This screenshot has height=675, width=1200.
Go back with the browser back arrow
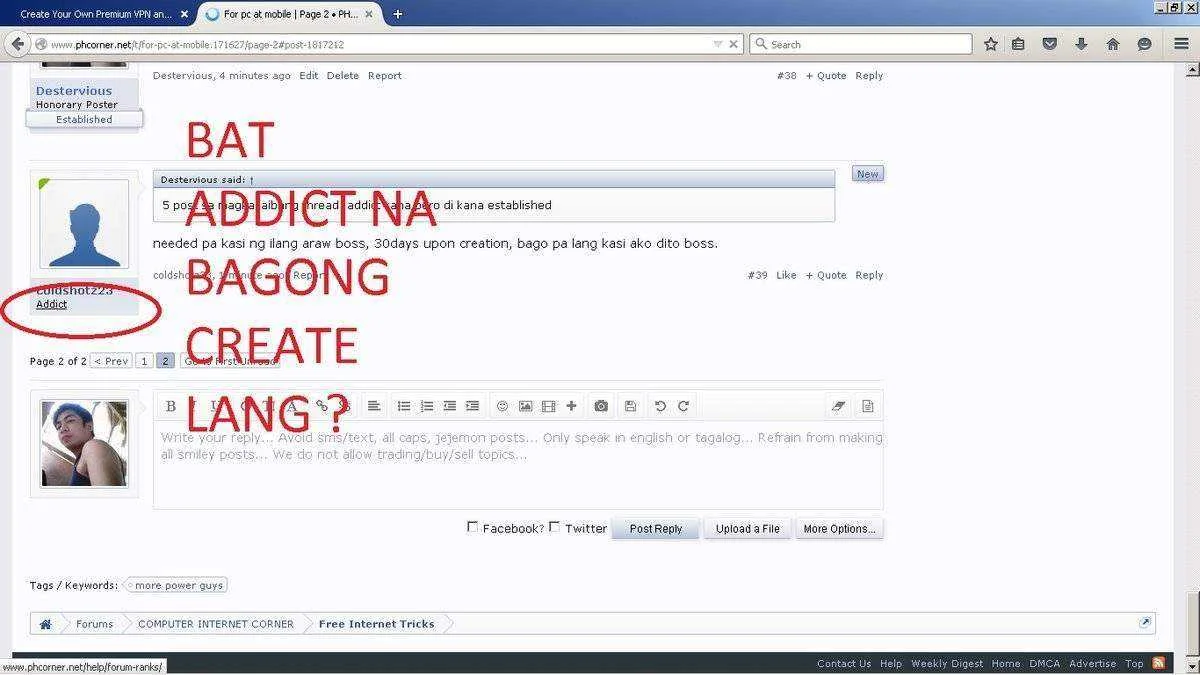point(18,44)
